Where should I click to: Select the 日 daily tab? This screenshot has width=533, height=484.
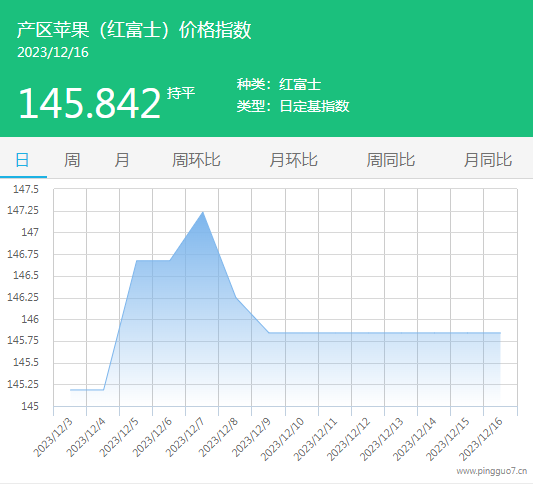22,160
